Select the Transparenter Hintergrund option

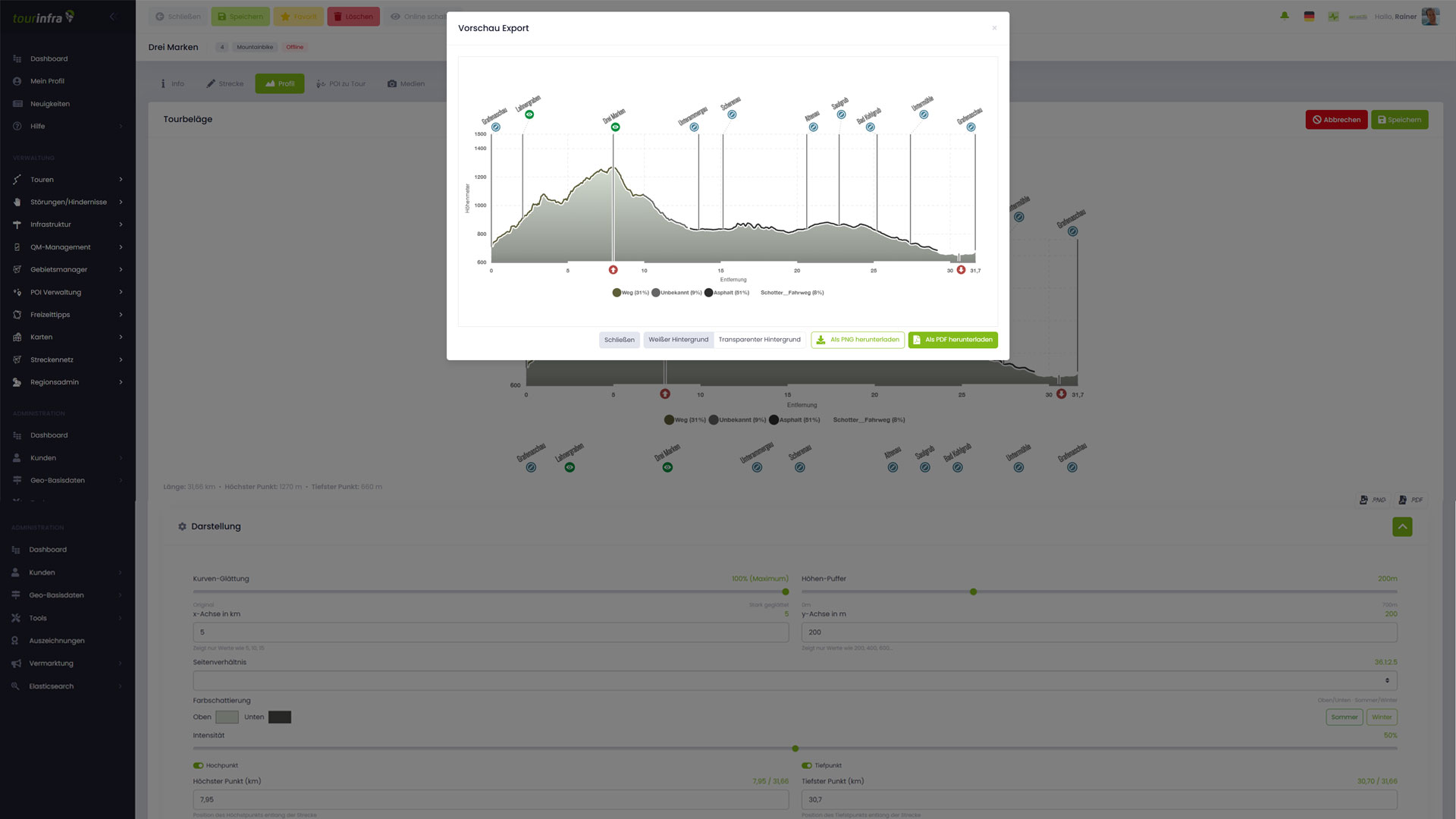[x=759, y=340]
